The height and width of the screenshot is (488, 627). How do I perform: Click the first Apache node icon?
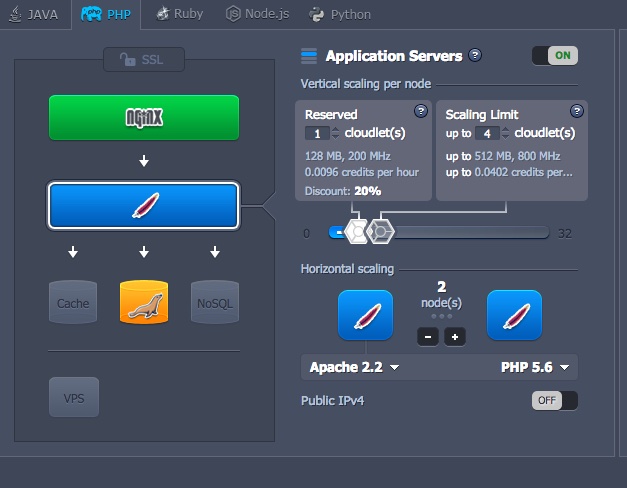[365, 315]
